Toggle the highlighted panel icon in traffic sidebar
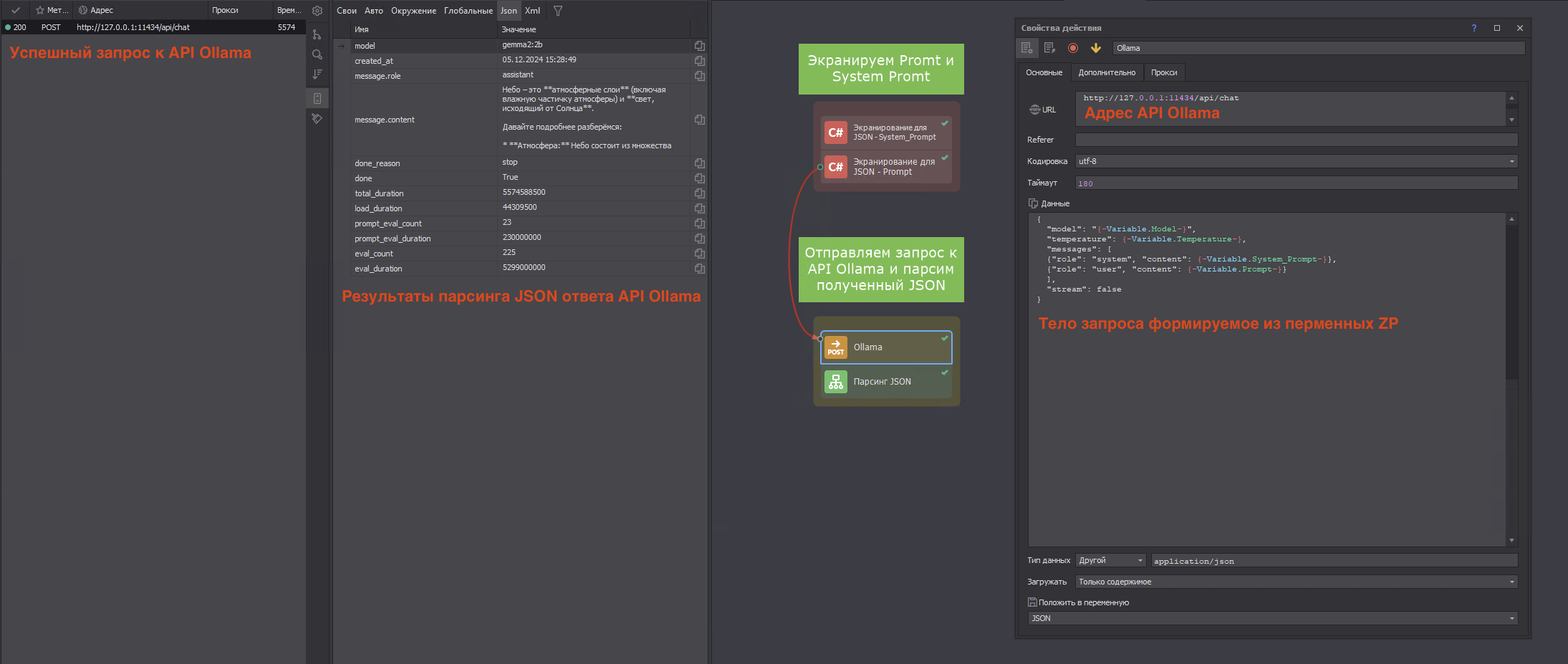Viewport: 1568px width, 664px height. [x=317, y=98]
